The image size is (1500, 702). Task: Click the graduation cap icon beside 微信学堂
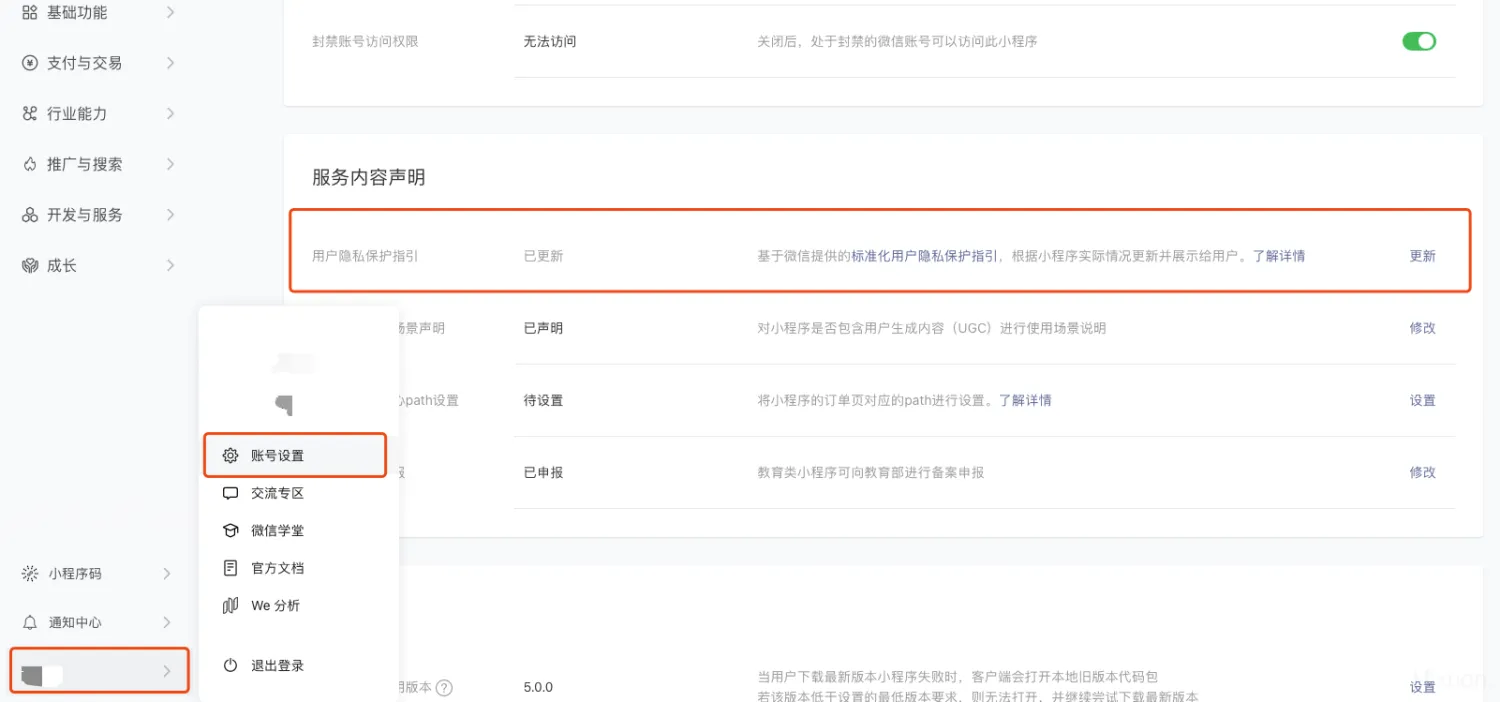click(x=230, y=530)
